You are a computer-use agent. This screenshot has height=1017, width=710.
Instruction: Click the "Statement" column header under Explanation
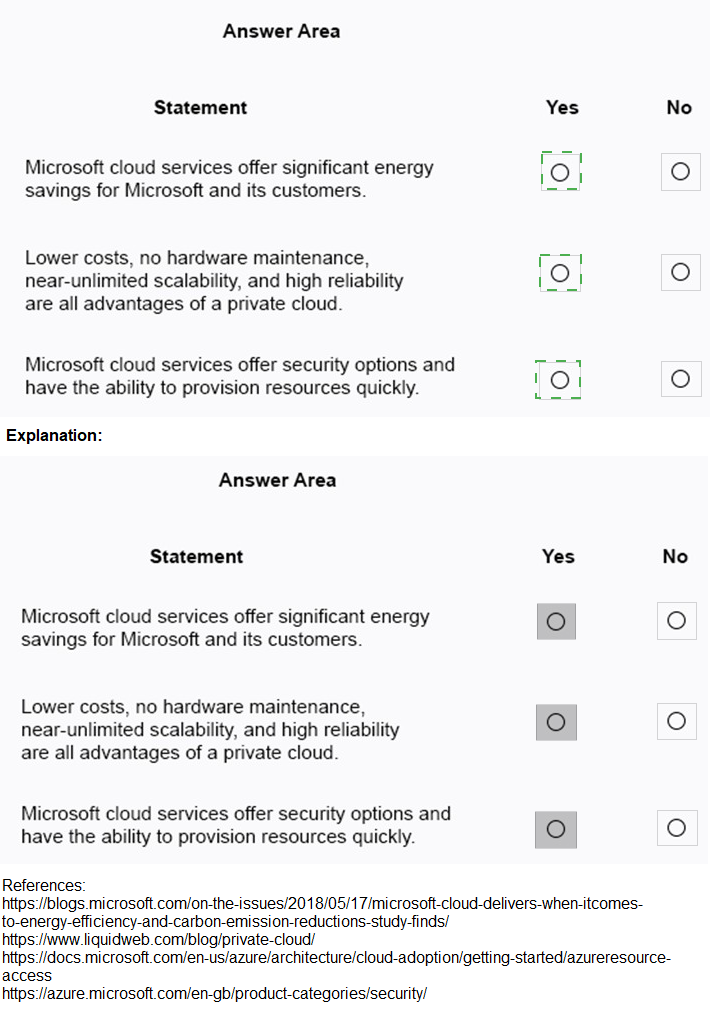point(196,556)
